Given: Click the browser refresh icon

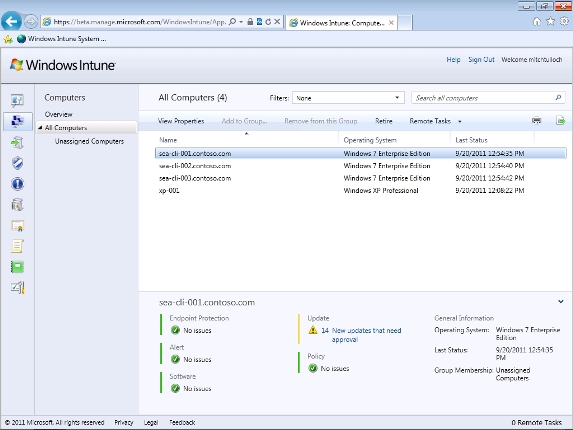Looking at the screenshot, I should (x=268, y=22).
